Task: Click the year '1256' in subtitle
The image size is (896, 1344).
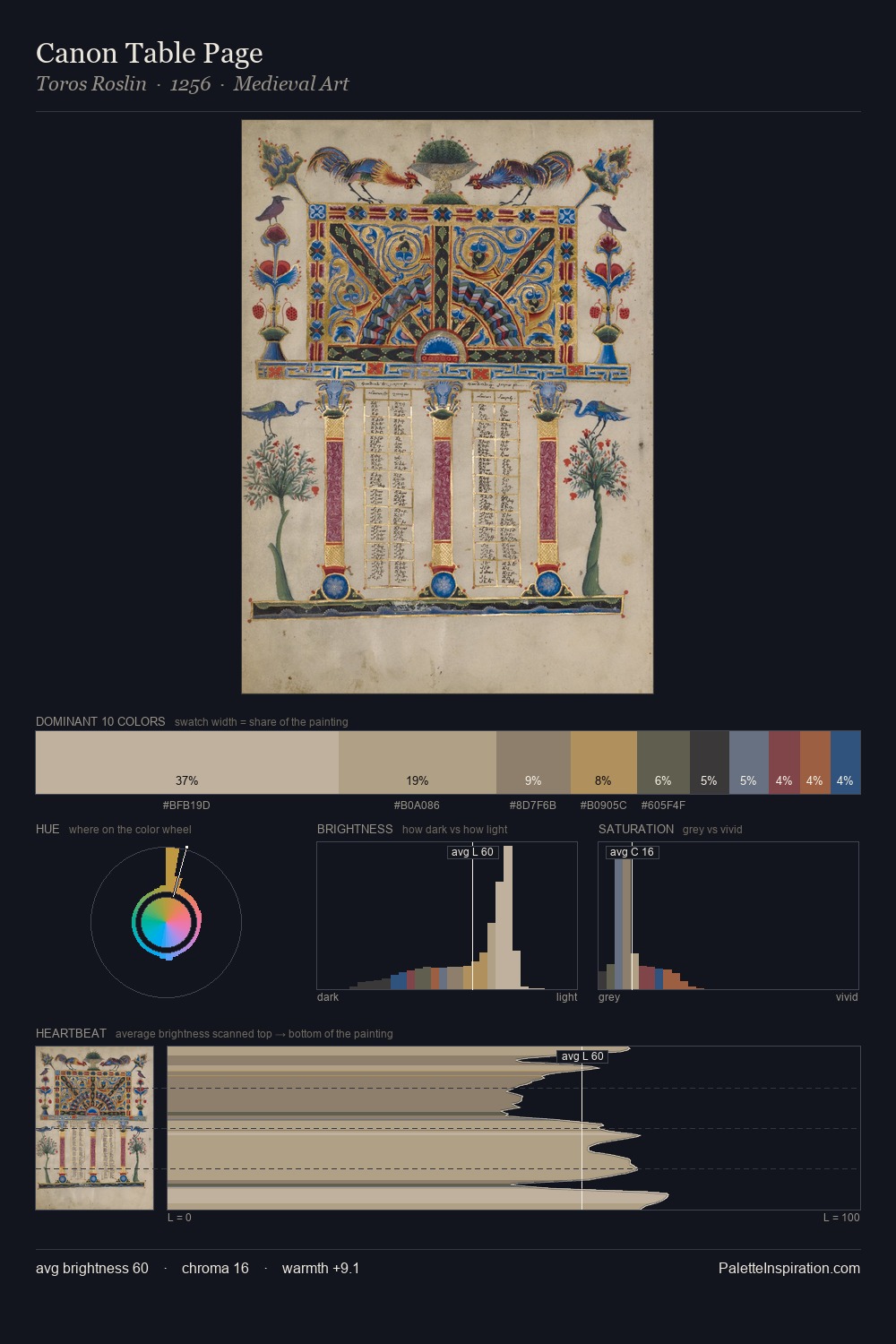Action: (x=191, y=84)
